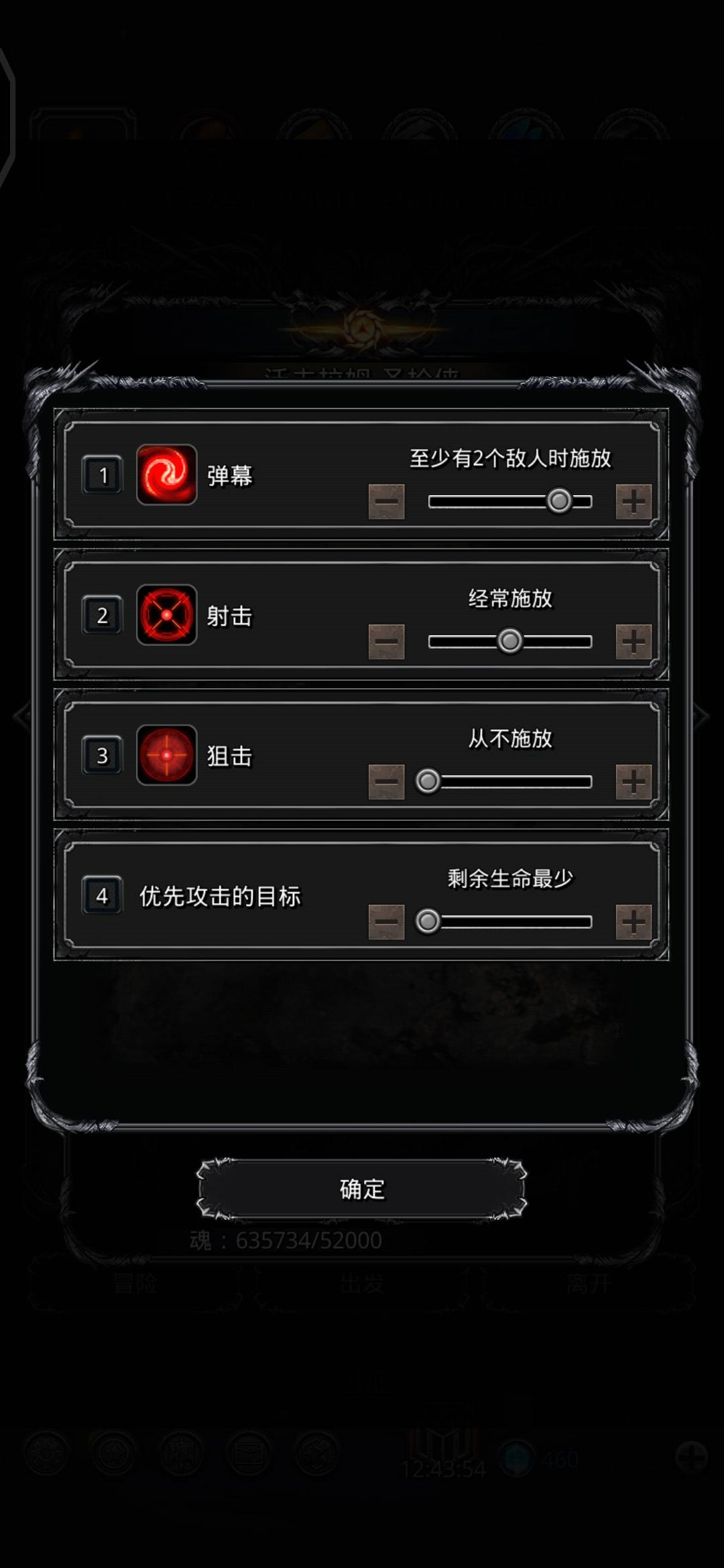This screenshot has width=724, height=1568.
Task: Click minus button in 狙击 row
Action: click(386, 781)
